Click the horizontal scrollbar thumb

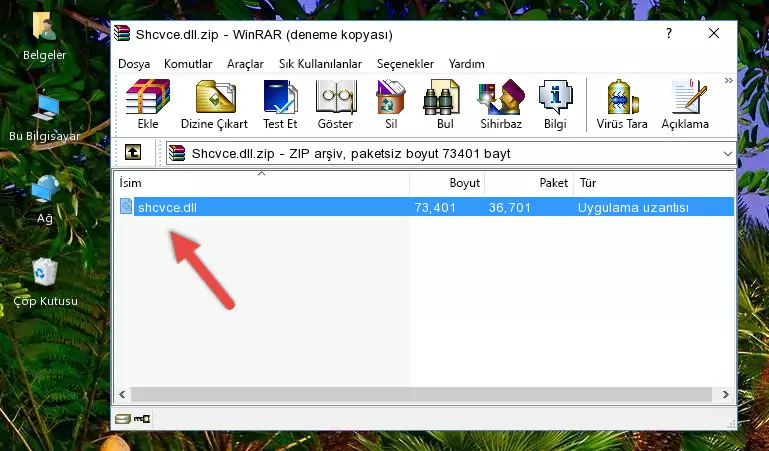point(421,394)
